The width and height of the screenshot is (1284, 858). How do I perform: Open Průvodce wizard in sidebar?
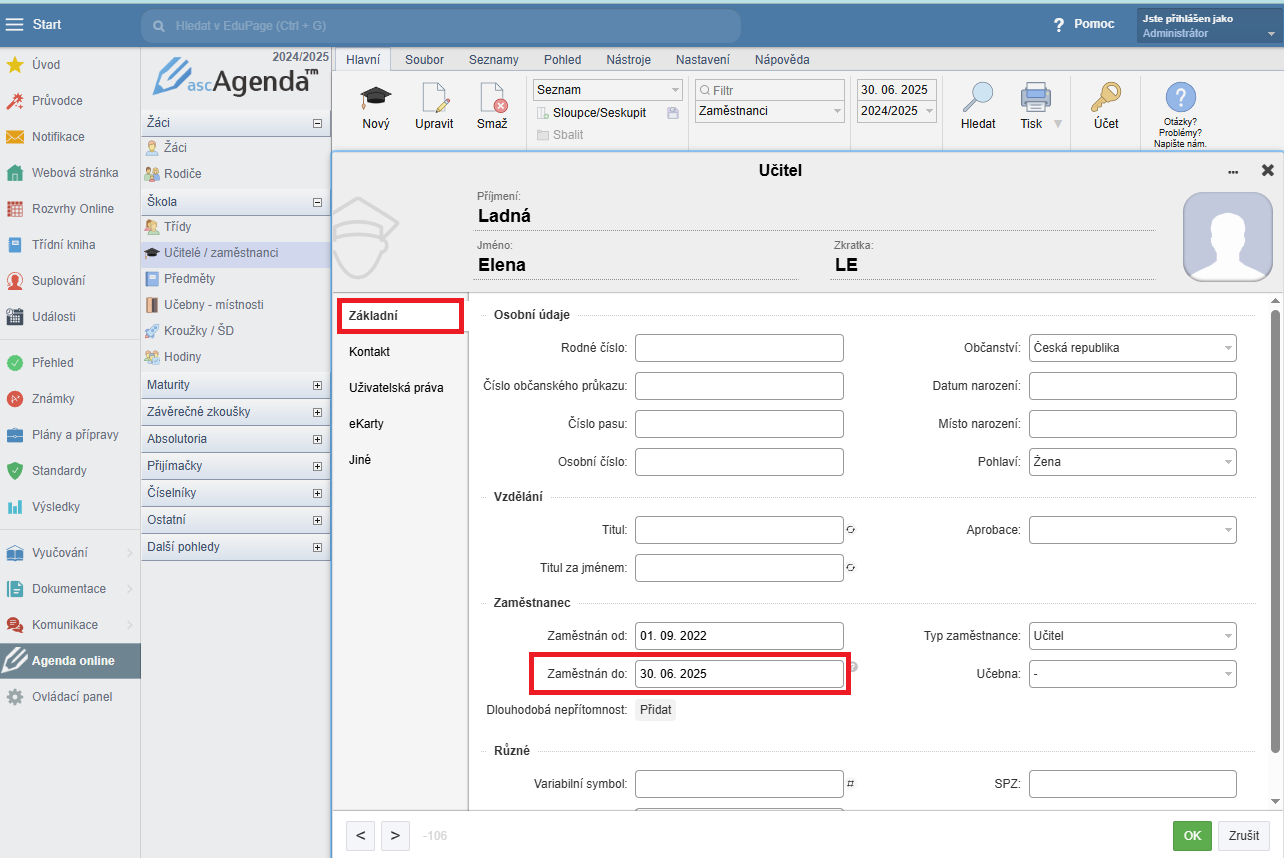click(70, 101)
